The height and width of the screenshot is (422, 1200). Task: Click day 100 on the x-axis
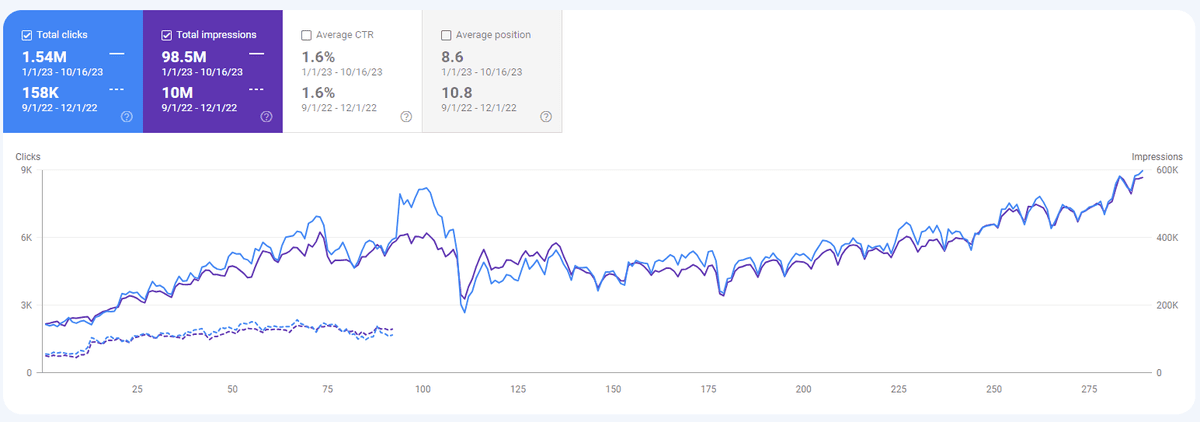coord(422,389)
